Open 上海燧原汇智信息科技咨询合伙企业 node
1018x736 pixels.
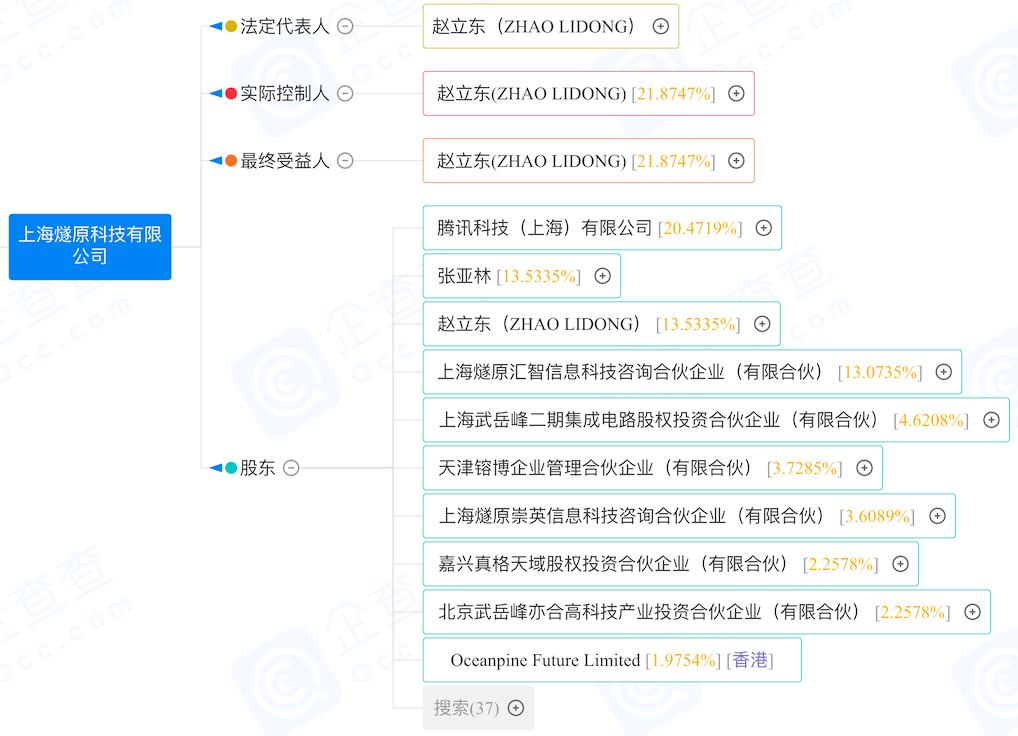coord(692,372)
